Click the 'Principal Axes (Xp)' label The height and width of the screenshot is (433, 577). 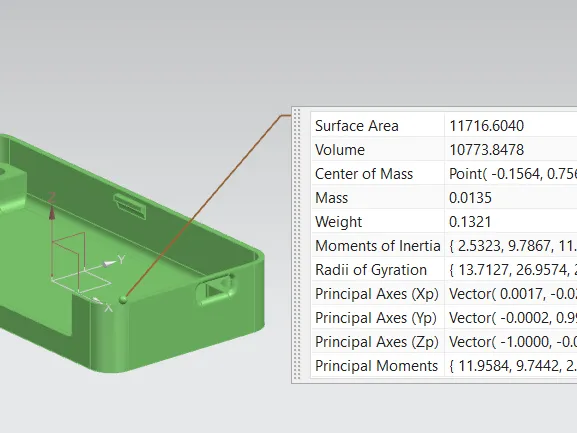[377, 294]
